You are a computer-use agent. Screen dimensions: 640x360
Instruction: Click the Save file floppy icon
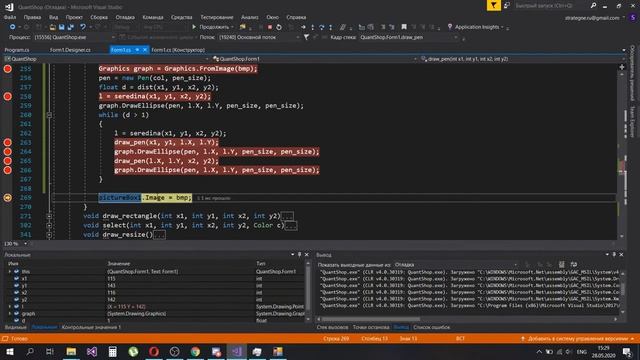pyautogui.click(x=62, y=27)
